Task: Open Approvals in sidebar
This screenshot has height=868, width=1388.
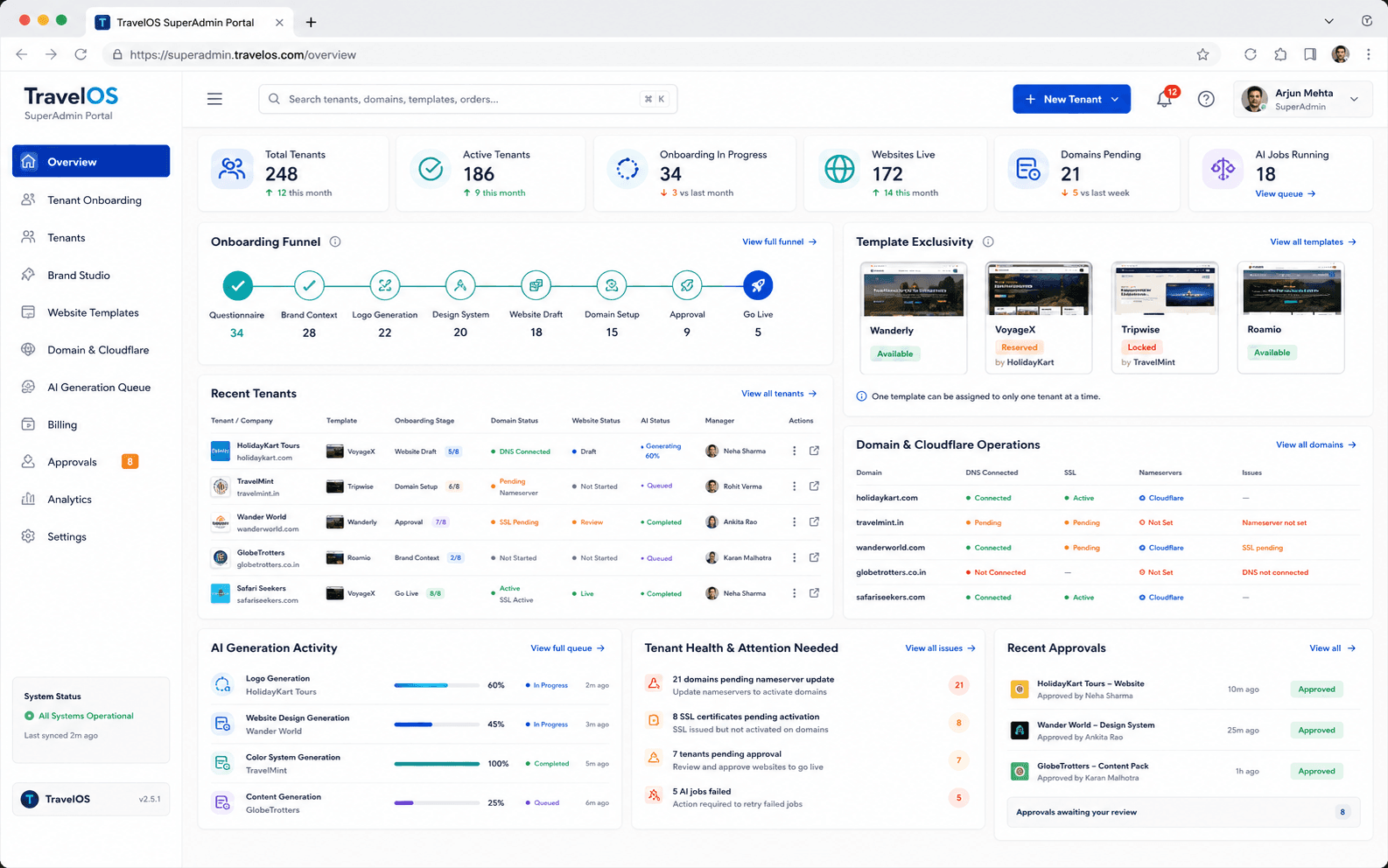Action: (x=91, y=462)
